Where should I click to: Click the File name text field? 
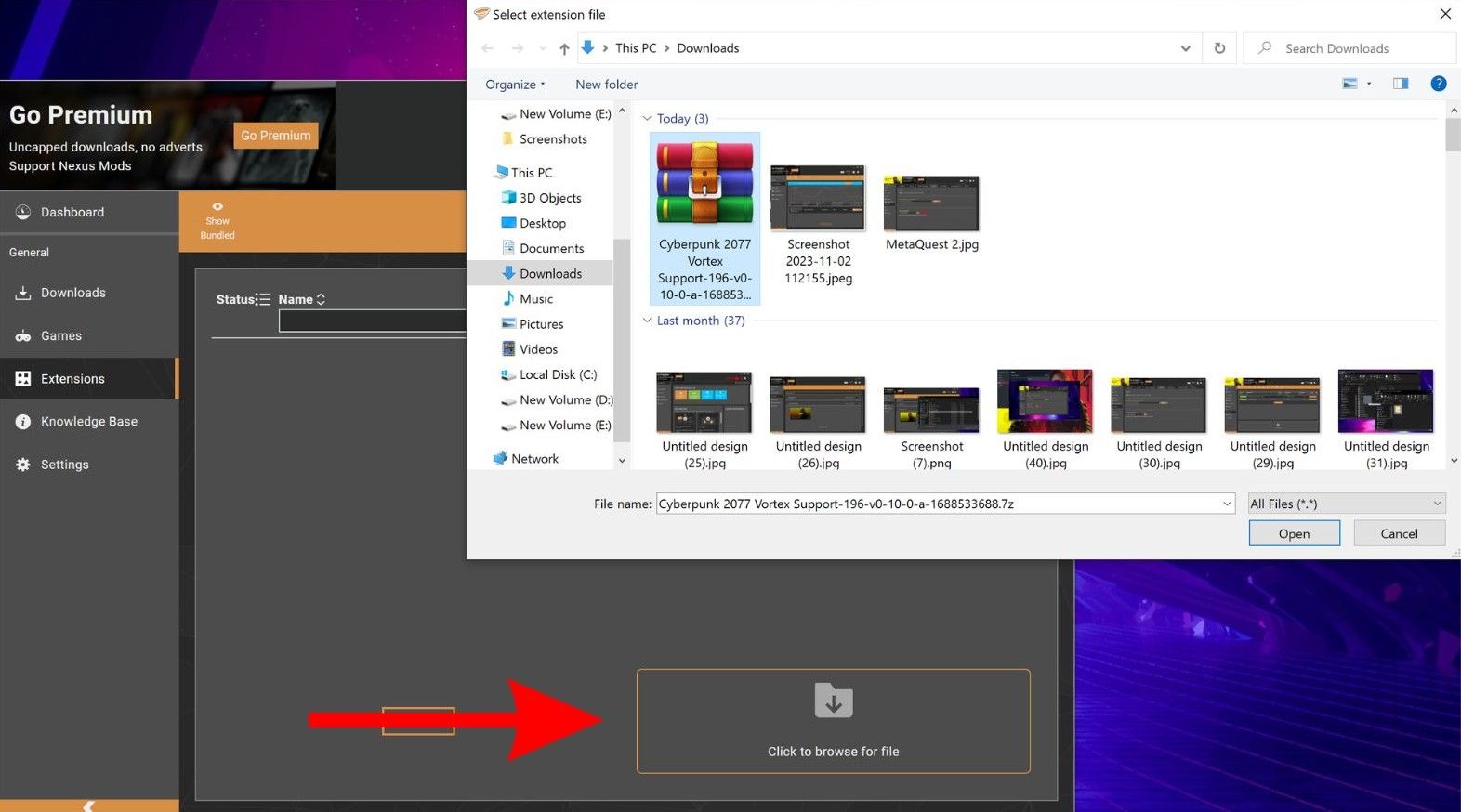937,504
